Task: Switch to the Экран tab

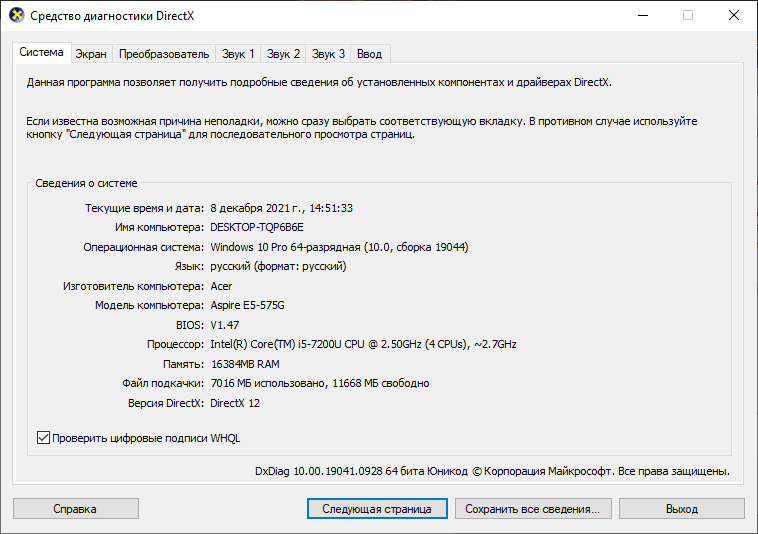Action: pyautogui.click(x=91, y=54)
